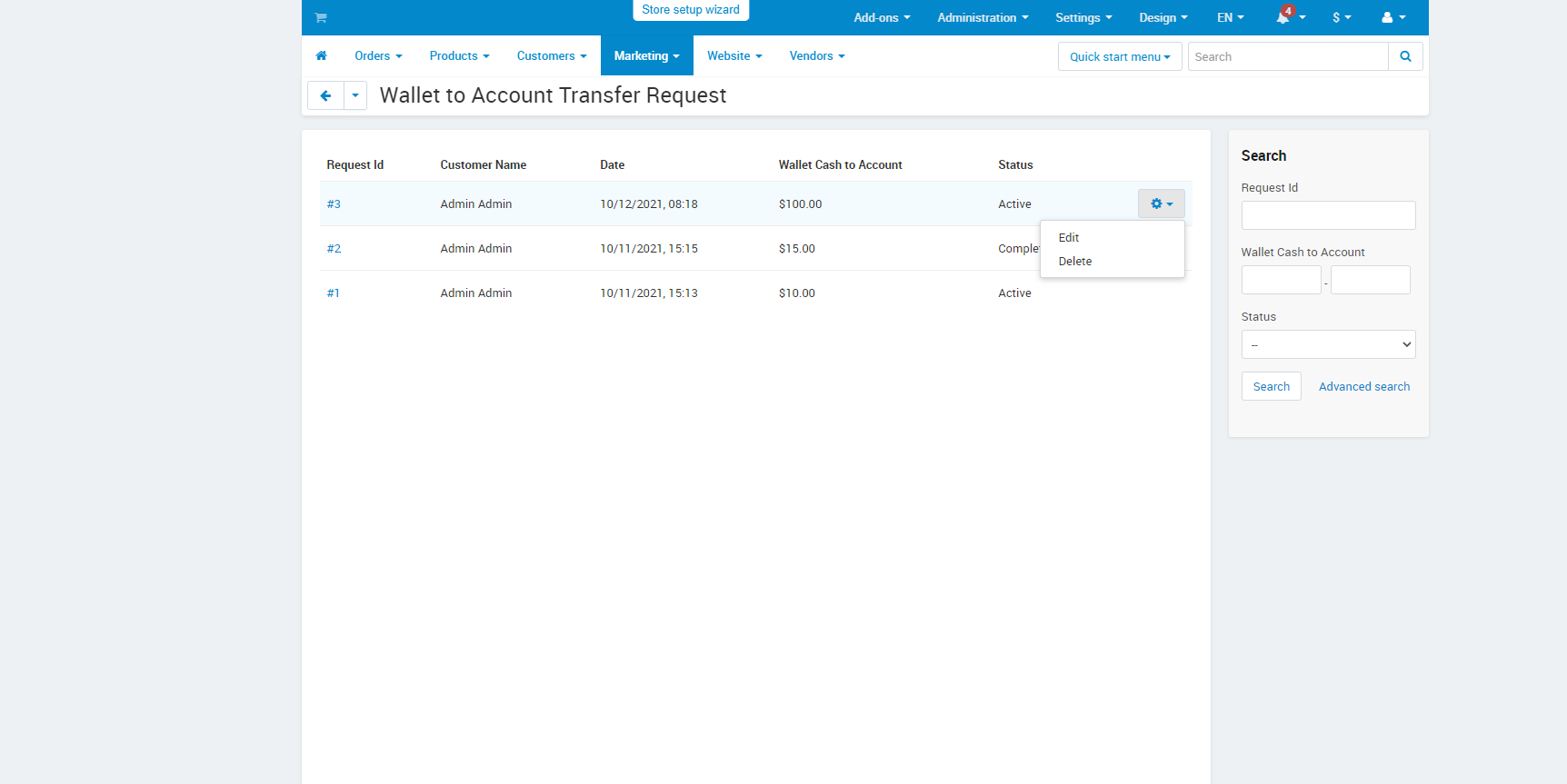Viewport: 1567px width, 784px height.
Task: Focus the Request Id input field
Action: pyautogui.click(x=1328, y=215)
